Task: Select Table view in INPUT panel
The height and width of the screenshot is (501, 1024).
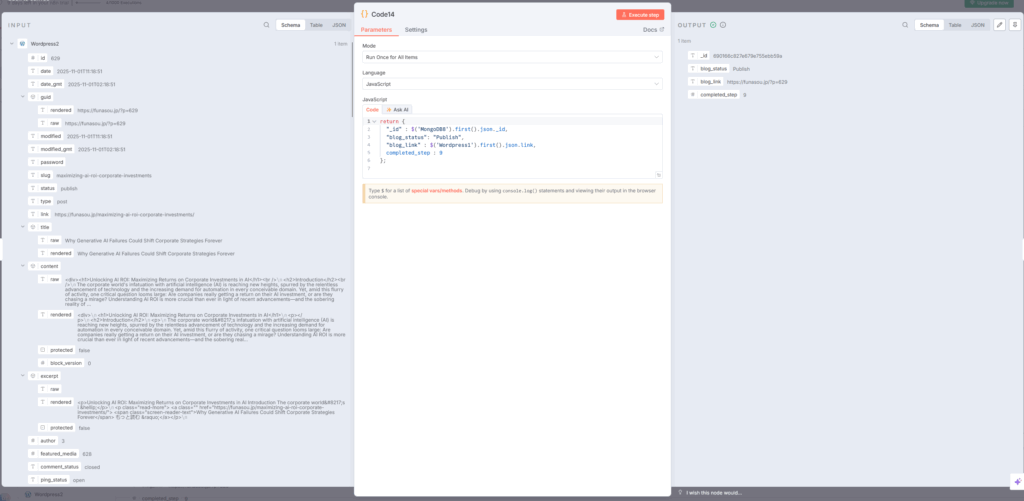Action: [316, 24]
